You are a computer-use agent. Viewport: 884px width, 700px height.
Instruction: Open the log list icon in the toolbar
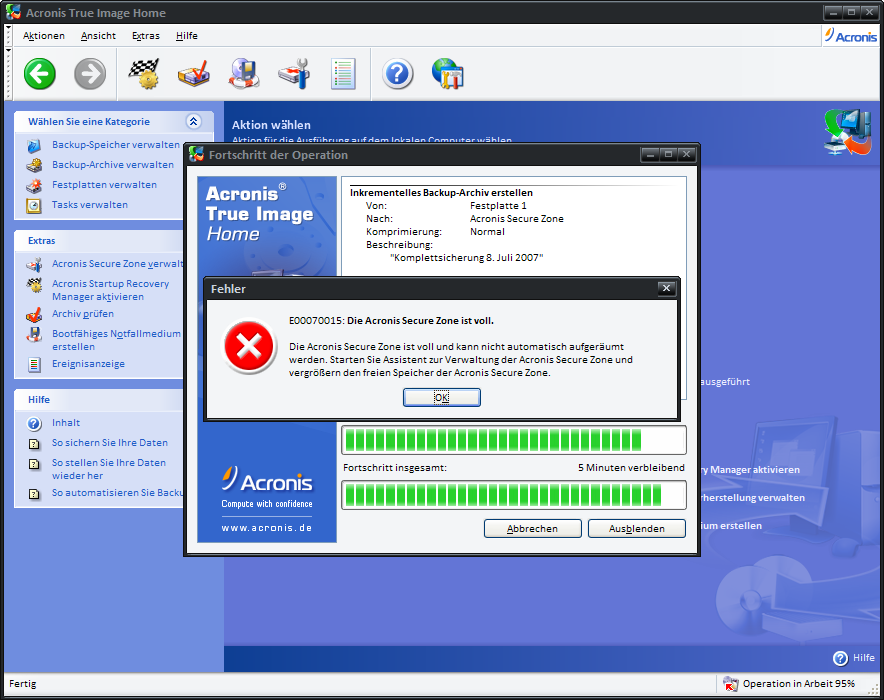coord(343,74)
